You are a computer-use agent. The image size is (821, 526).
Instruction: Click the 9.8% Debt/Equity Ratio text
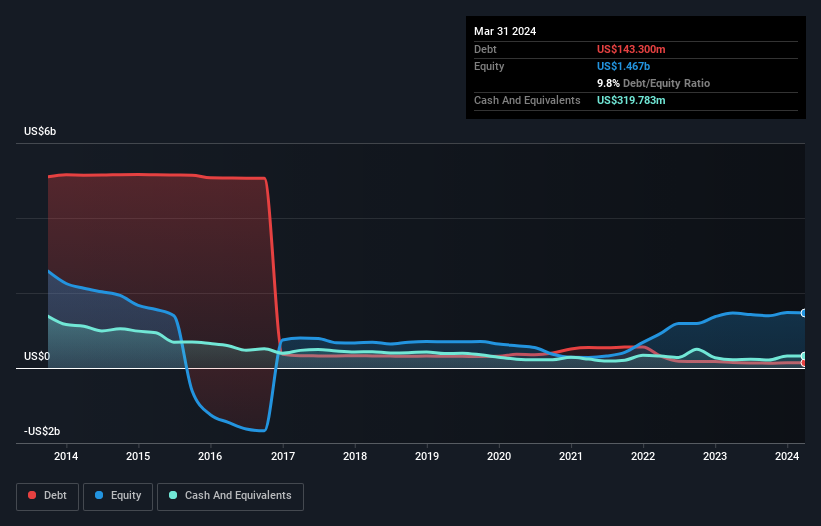tap(653, 83)
